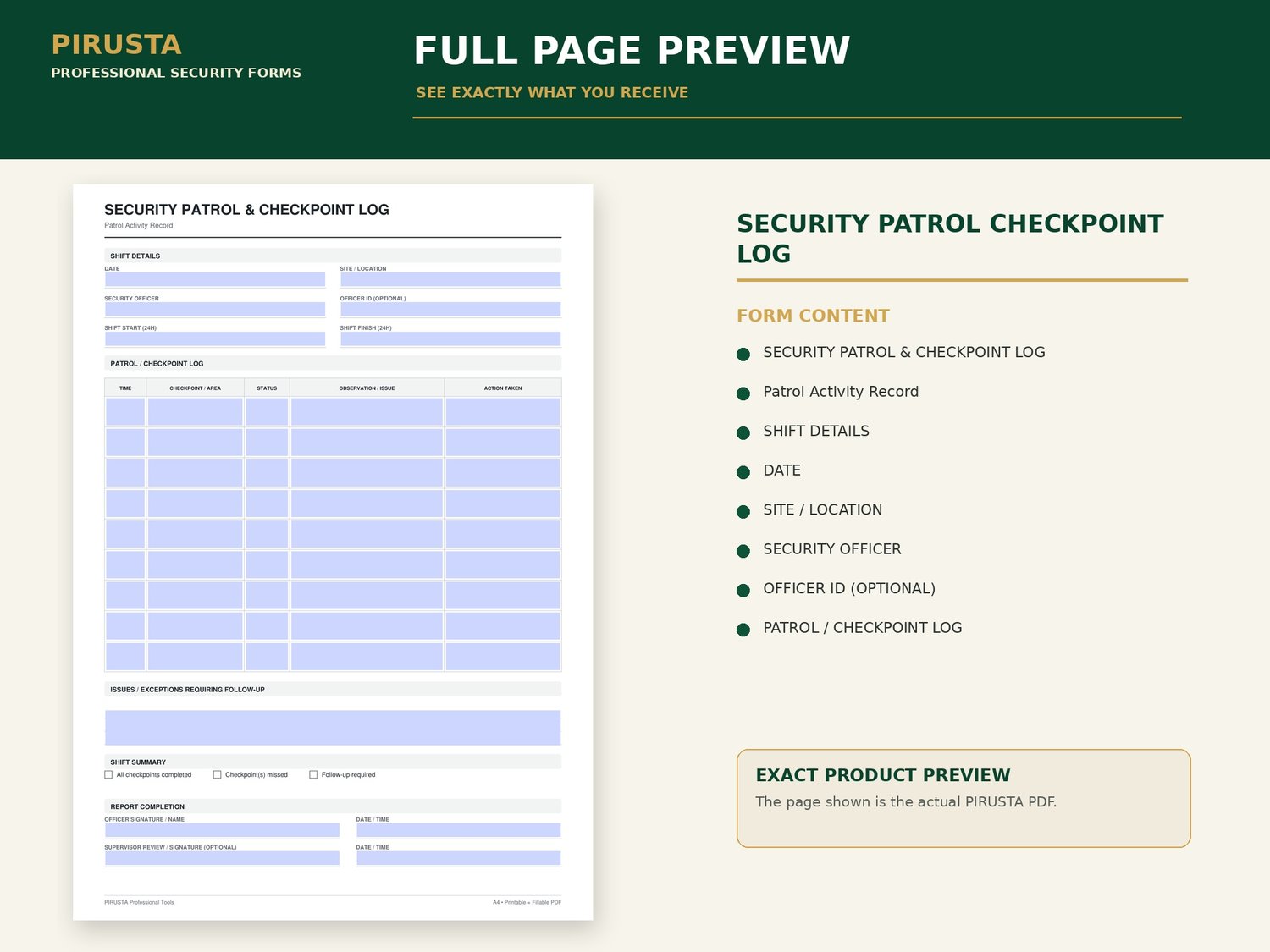The height and width of the screenshot is (952, 1270).
Task: Click the REPORT COMPLETION section heading
Action: pyautogui.click(x=147, y=806)
